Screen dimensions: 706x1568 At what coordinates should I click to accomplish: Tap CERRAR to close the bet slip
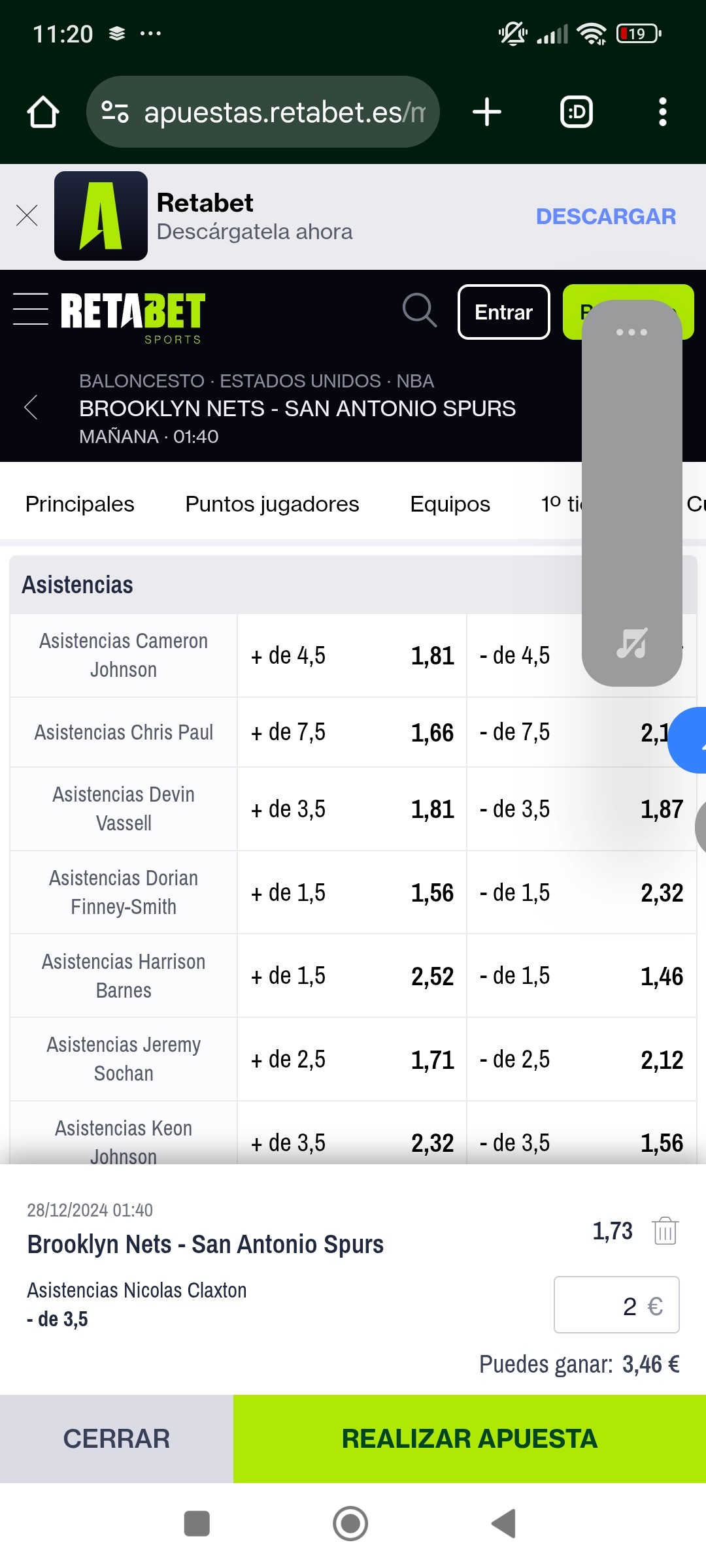[116, 1439]
